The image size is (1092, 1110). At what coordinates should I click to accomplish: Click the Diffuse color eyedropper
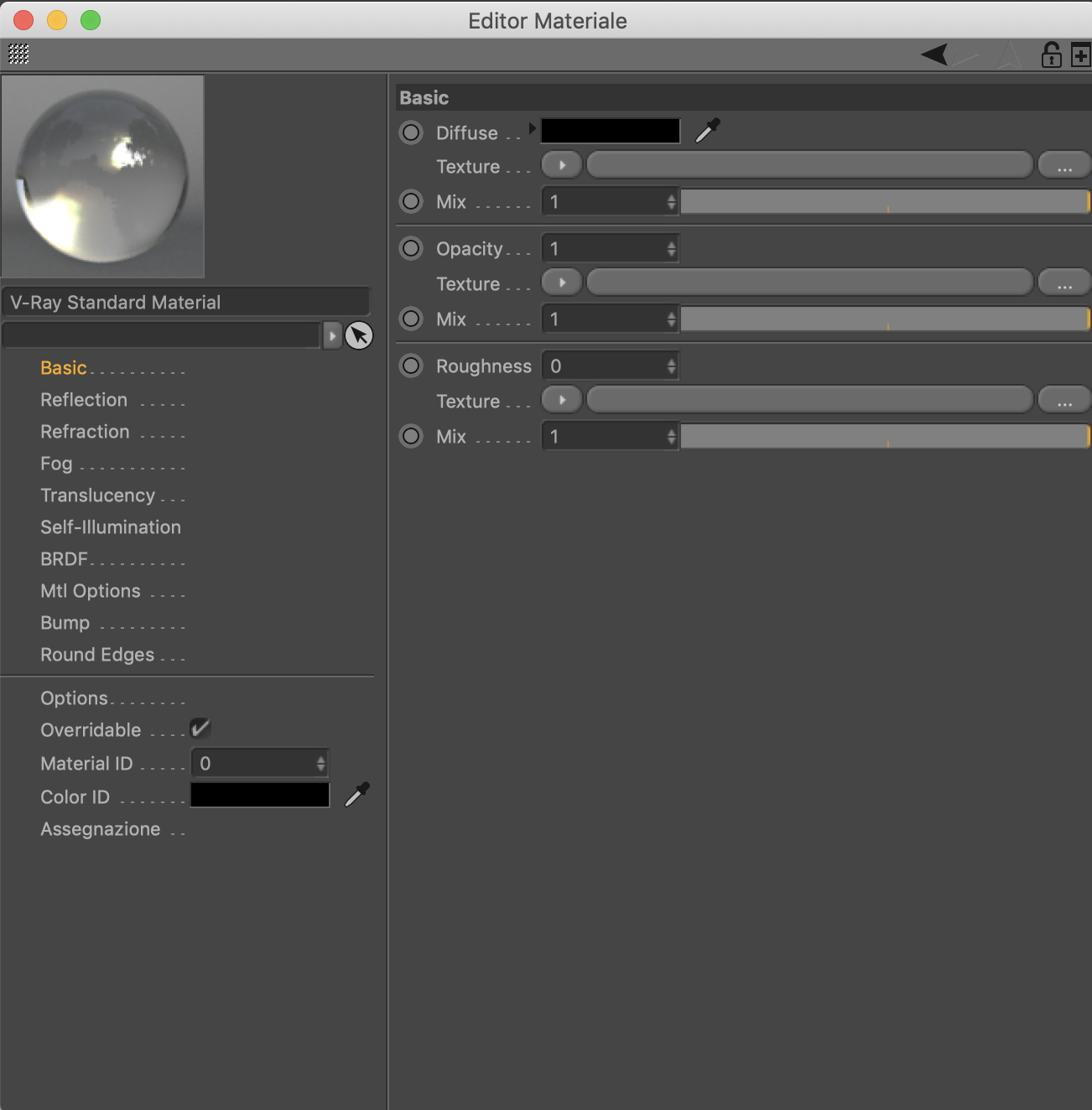708,131
